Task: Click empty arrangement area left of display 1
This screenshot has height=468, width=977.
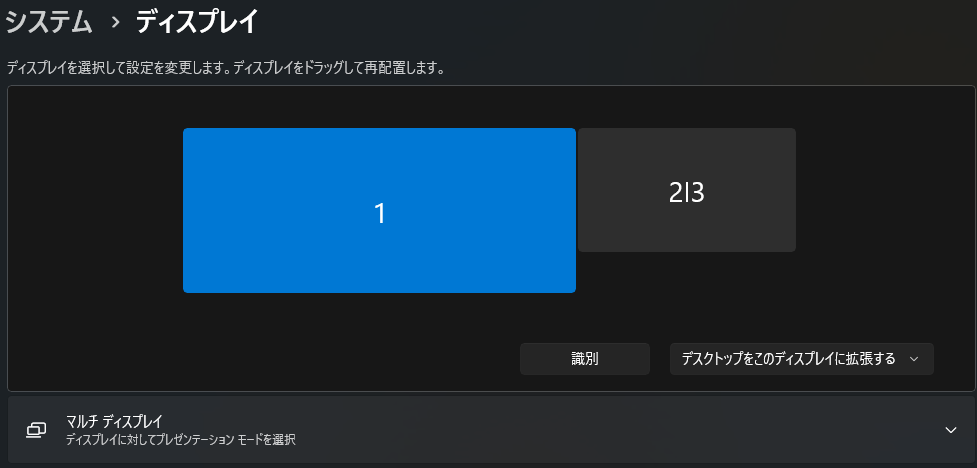Action: coord(95,210)
